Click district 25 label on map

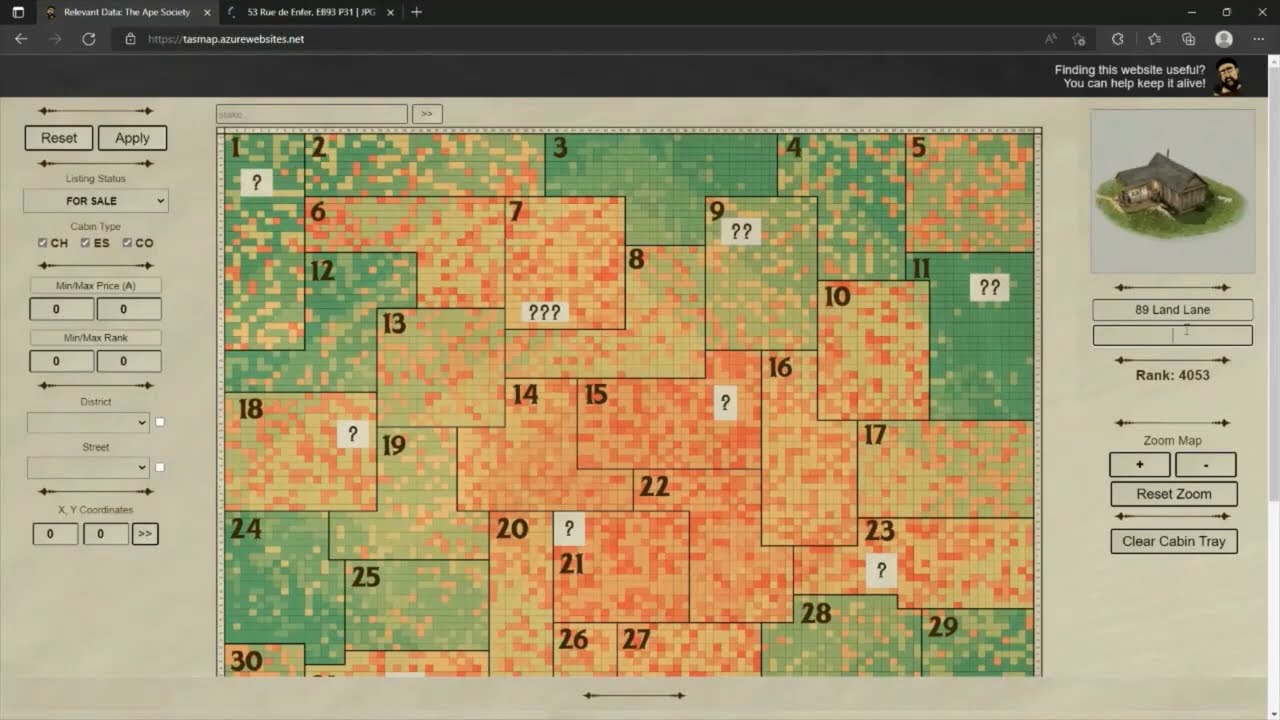click(x=365, y=576)
